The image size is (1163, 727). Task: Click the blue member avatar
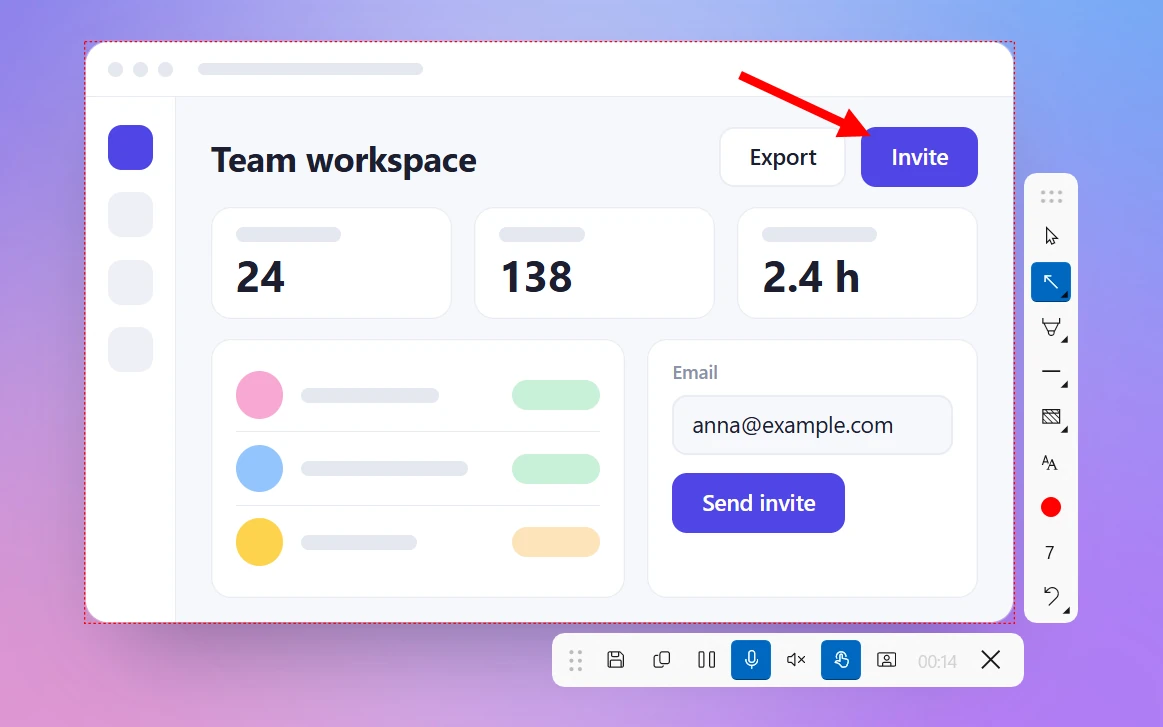tap(260, 469)
